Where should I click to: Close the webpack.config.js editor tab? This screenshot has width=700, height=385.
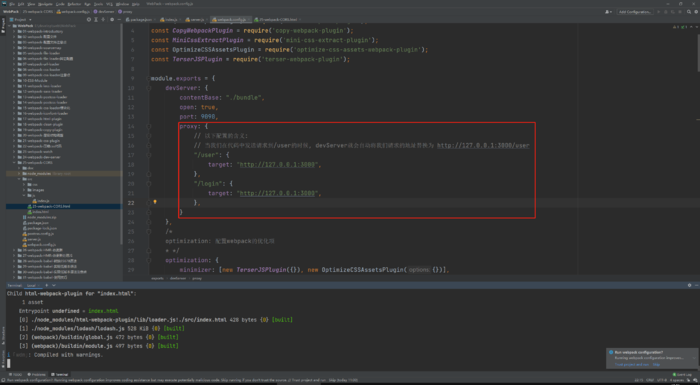250,20
